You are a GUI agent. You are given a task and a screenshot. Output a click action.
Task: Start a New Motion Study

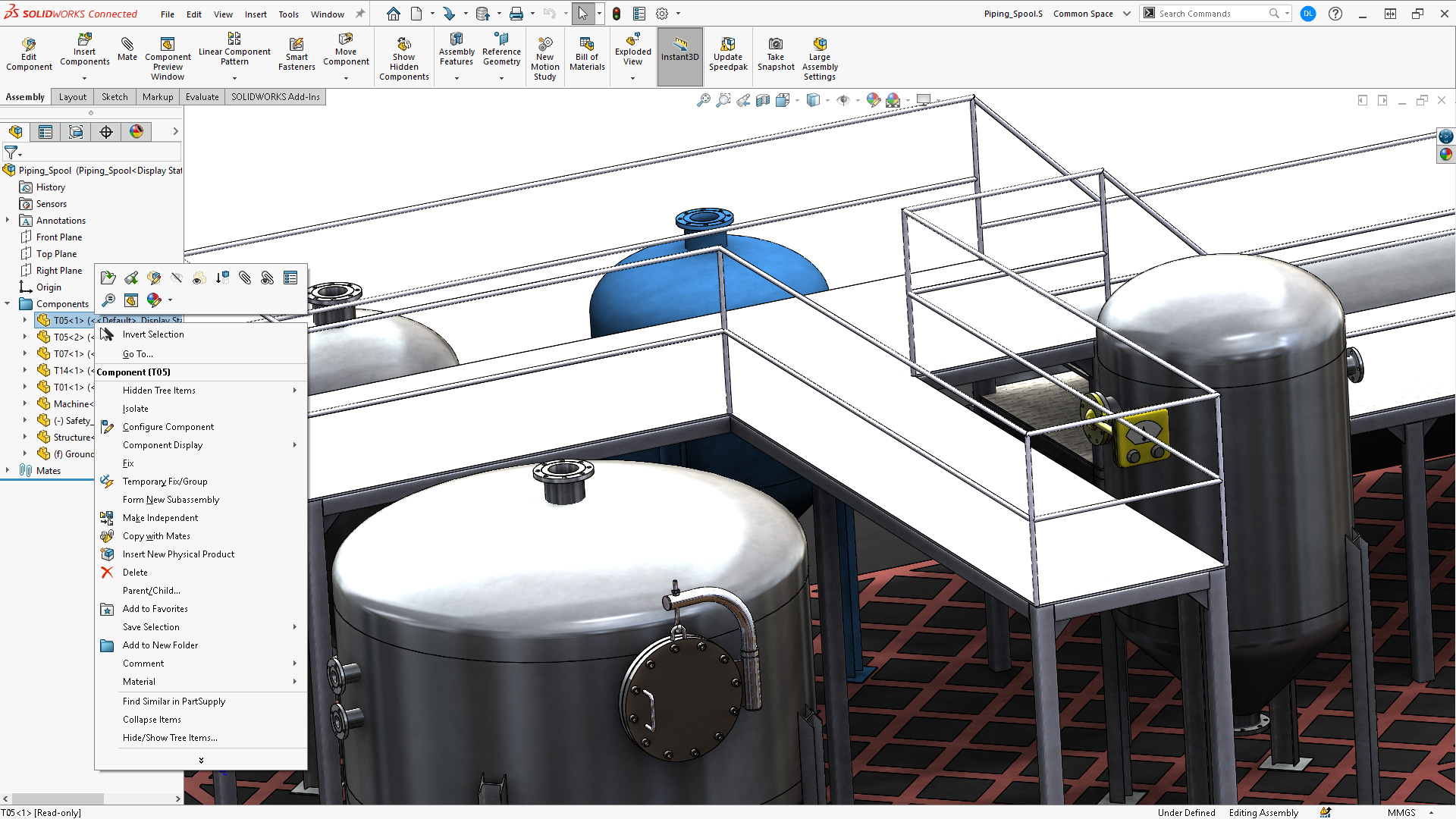(x=545, y=51)
